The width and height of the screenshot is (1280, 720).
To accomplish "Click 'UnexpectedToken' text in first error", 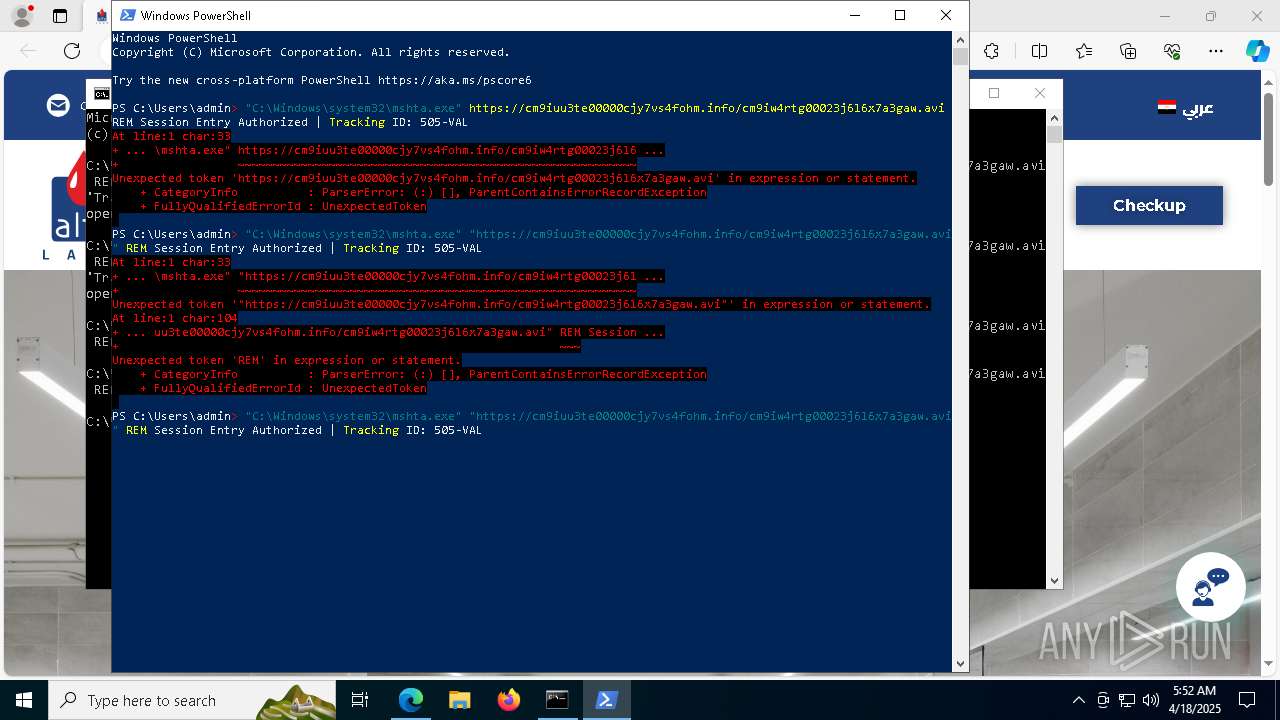I will point(374,206).
